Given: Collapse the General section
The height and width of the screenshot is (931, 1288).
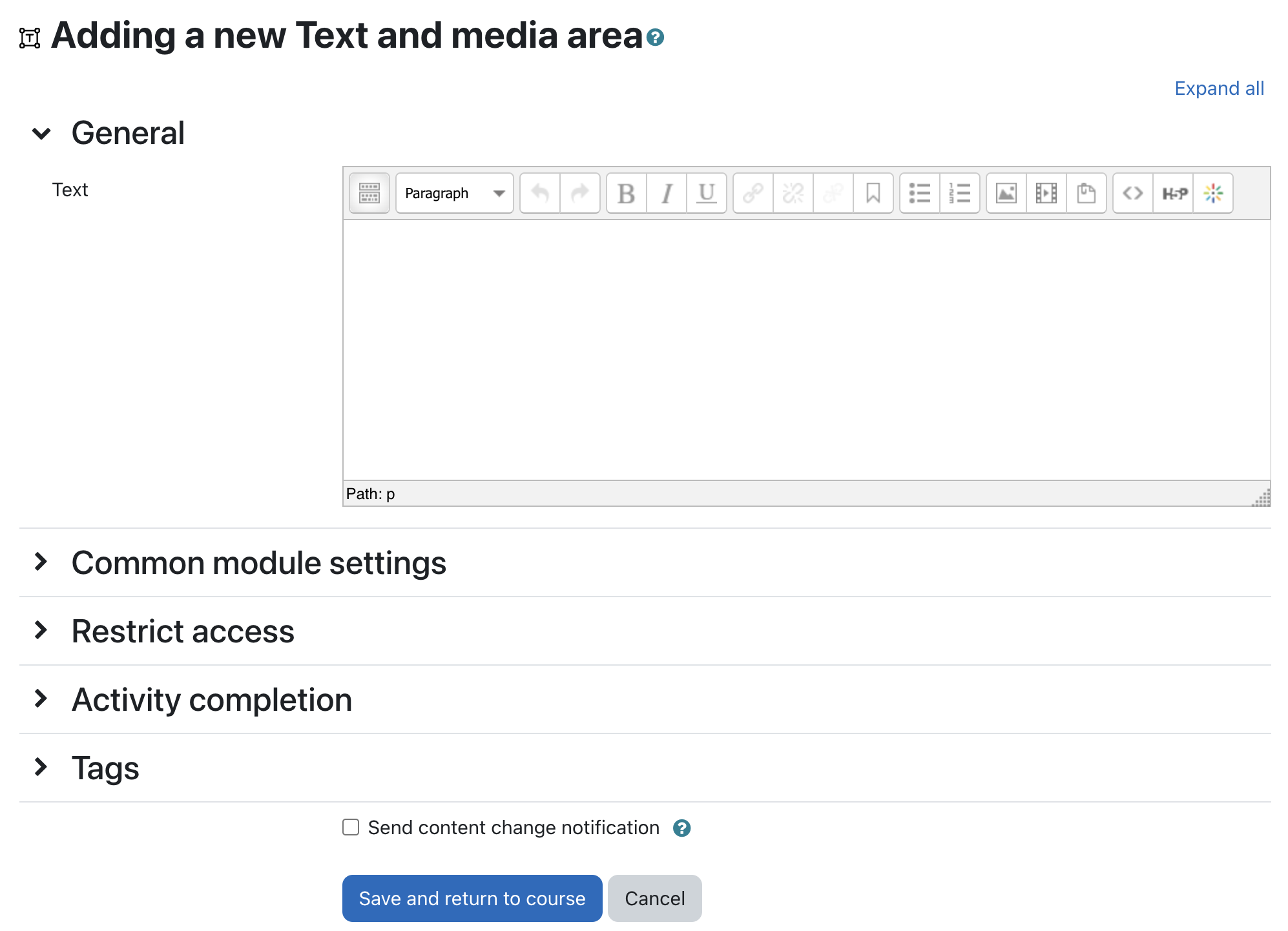Looking at the screenshot, I should click(41, 134).
